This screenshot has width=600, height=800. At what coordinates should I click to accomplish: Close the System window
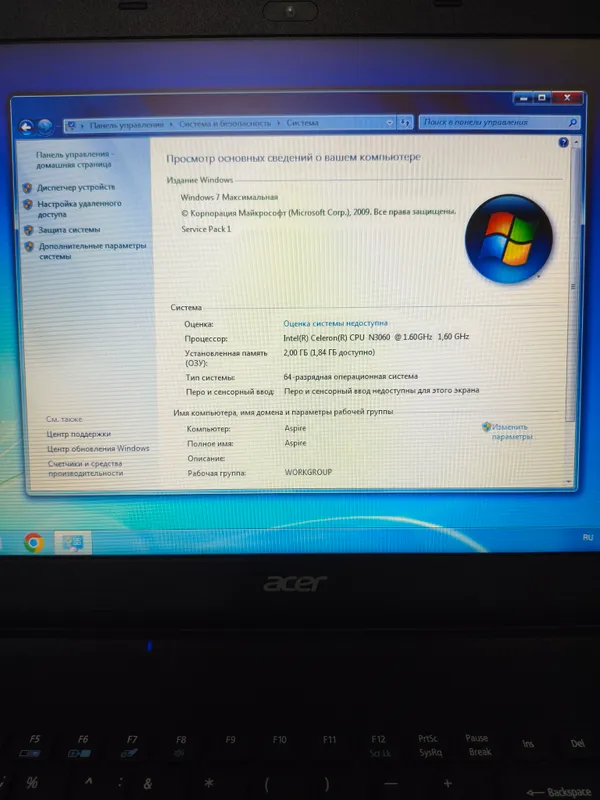click(x=567, y=97)
